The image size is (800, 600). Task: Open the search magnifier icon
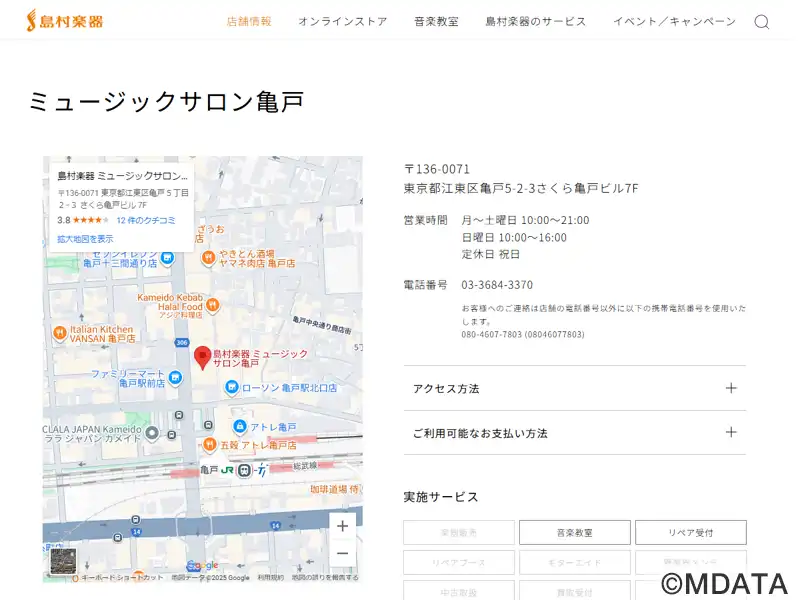click(x=762, y=22)
